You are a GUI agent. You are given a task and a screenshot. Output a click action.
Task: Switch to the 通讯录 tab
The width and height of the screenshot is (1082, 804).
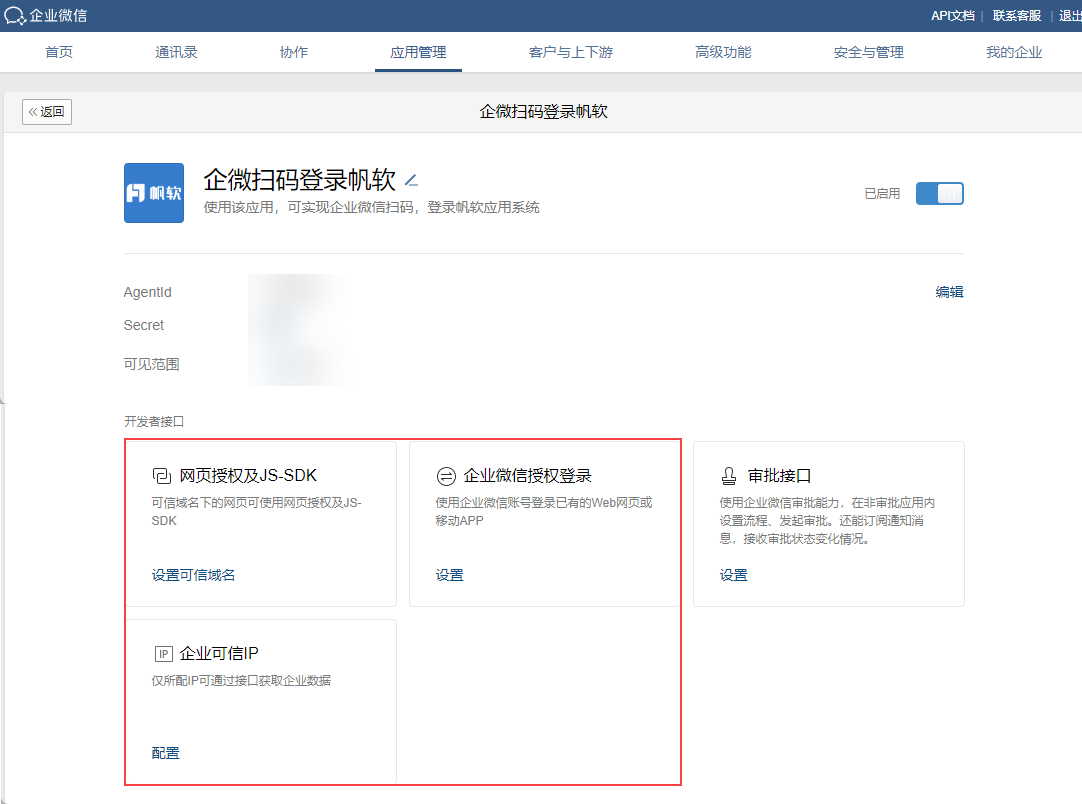click(x=176, y=52)
